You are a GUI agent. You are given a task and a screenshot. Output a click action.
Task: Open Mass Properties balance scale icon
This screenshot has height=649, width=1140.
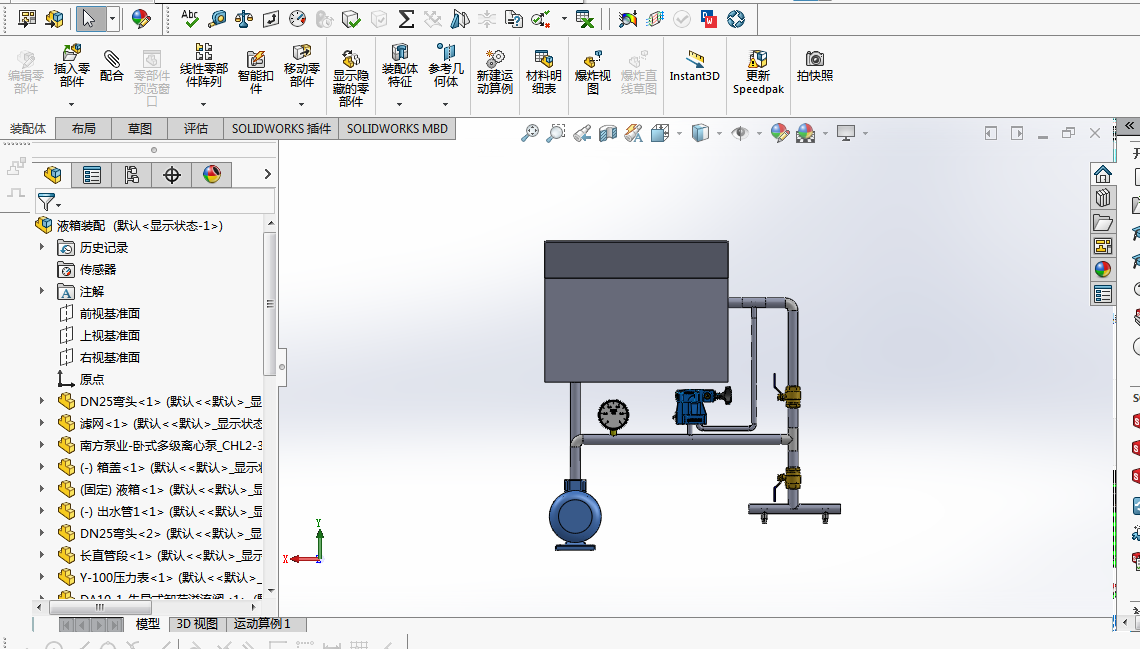click(x=244, y=19)
